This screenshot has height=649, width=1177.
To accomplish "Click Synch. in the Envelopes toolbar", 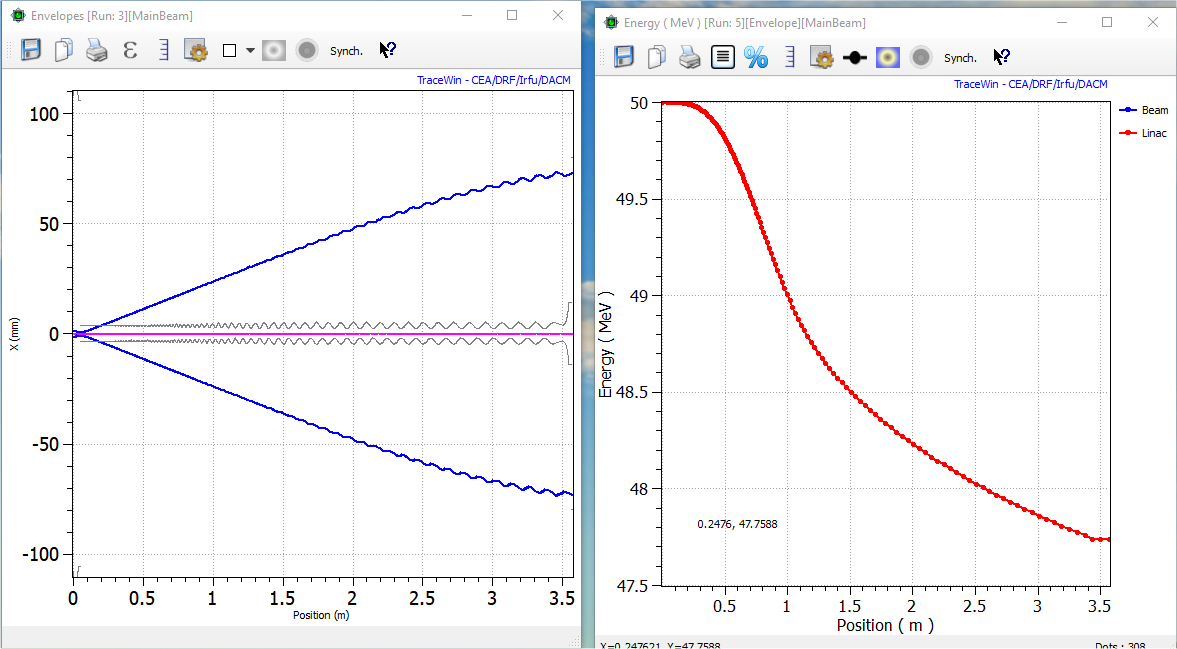I will point(346,51).
